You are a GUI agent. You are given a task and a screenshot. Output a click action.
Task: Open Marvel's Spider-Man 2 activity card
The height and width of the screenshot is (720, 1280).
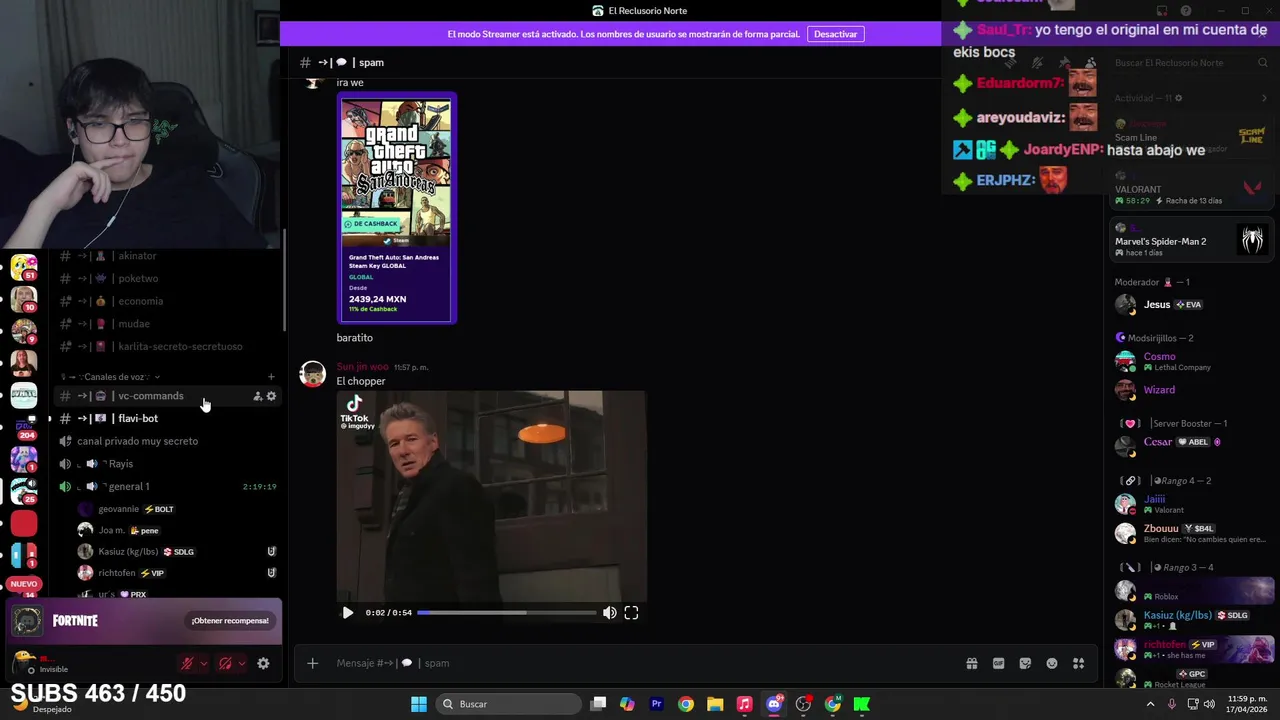[1192, 241]
